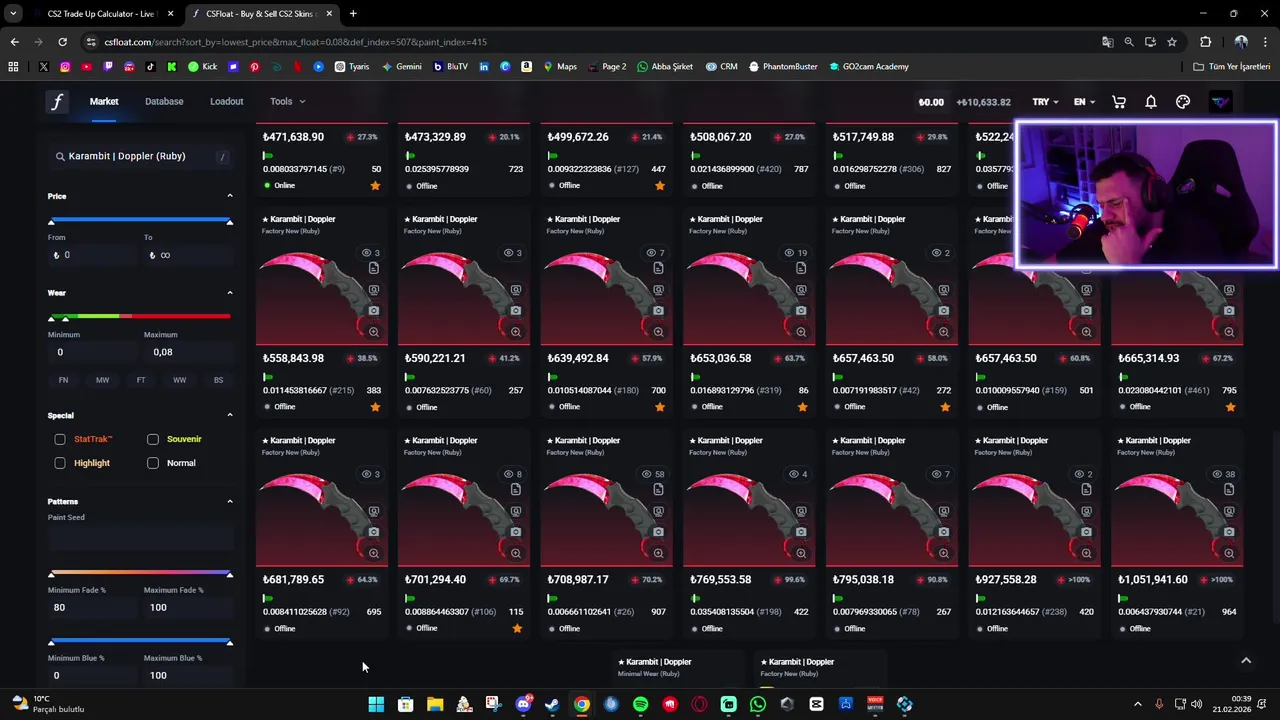Viewport: 1280px width, 720px height.
Task: Click the camera icon on ₺681,789.65 card
Action: 373,532
